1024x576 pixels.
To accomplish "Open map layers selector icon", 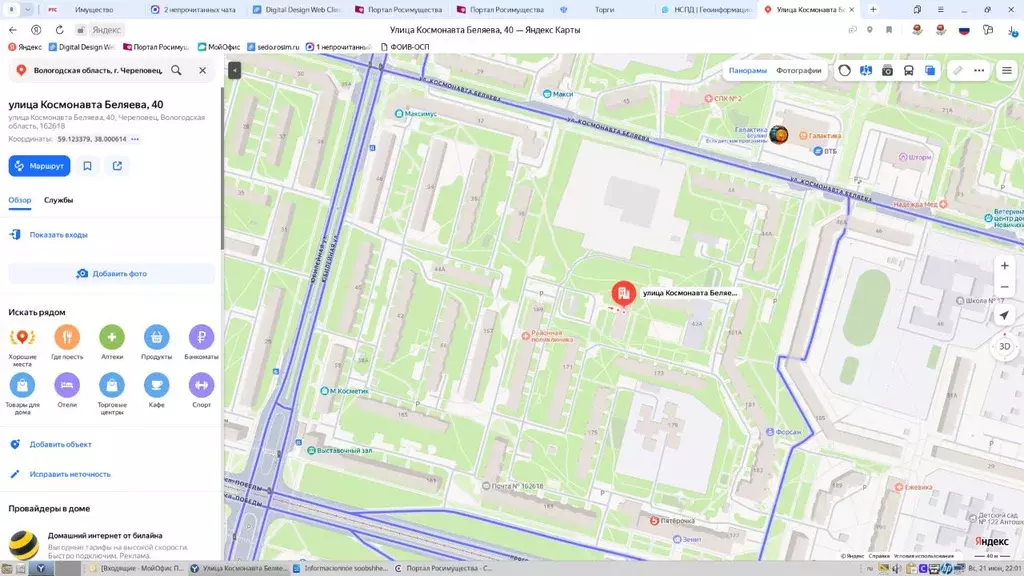I will tap(930, 71).
